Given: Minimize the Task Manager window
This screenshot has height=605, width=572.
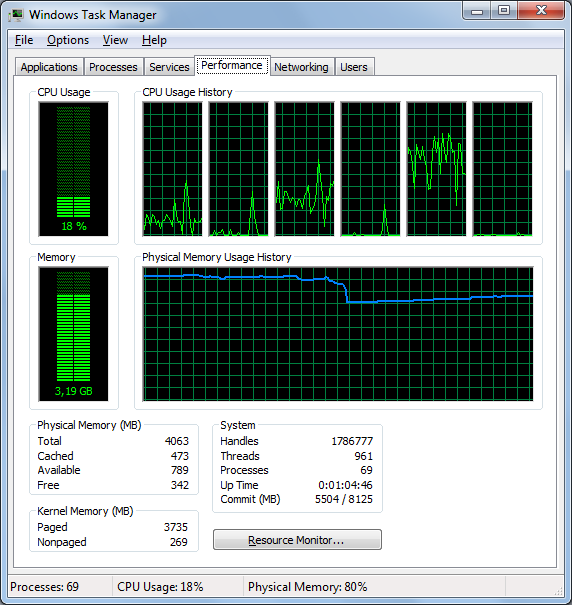Looking at the screenshot, I should point(477,10).
